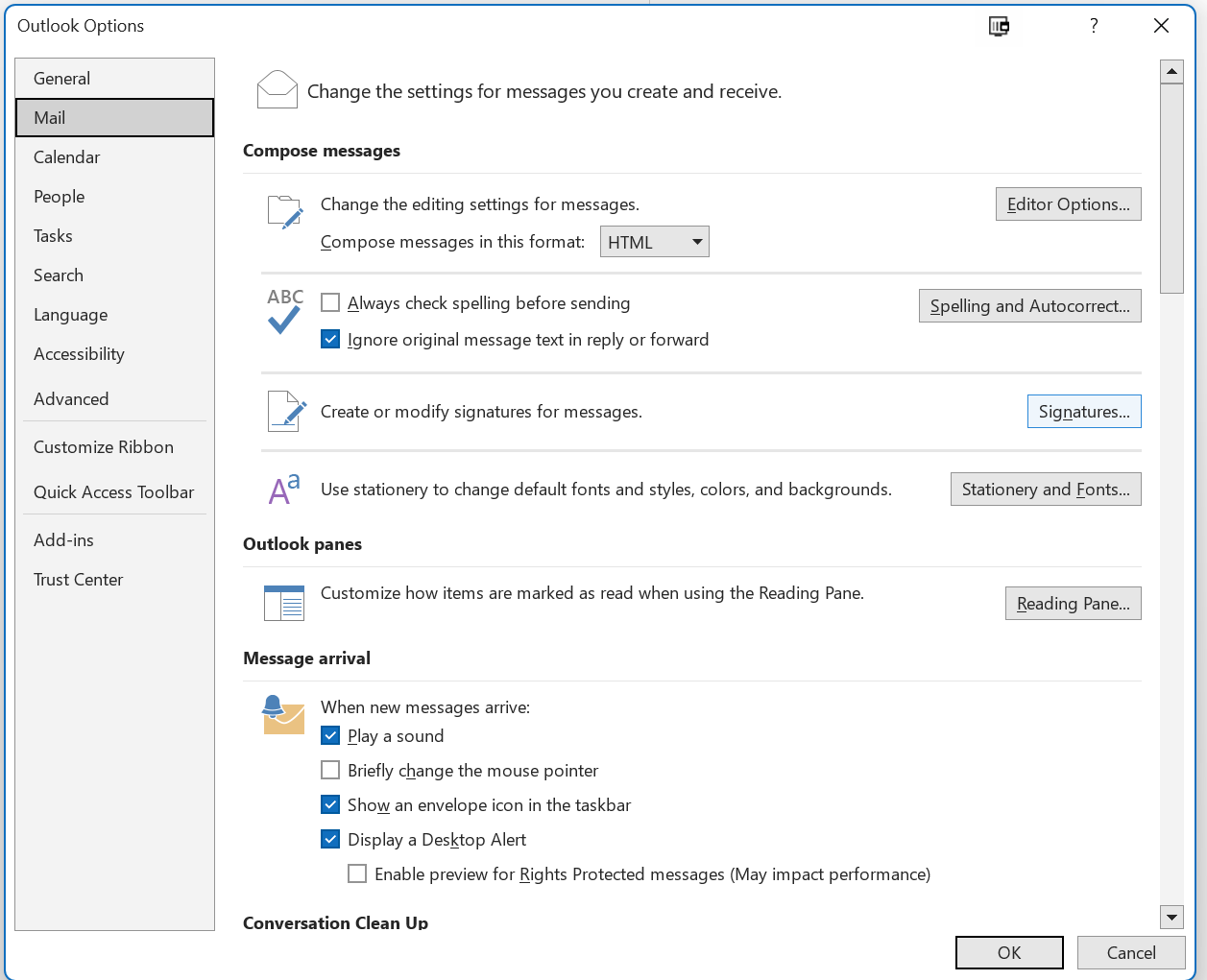Close the Outlook Options window
This screenshot has width=1207, height=980.
[x=1161, y=26]
